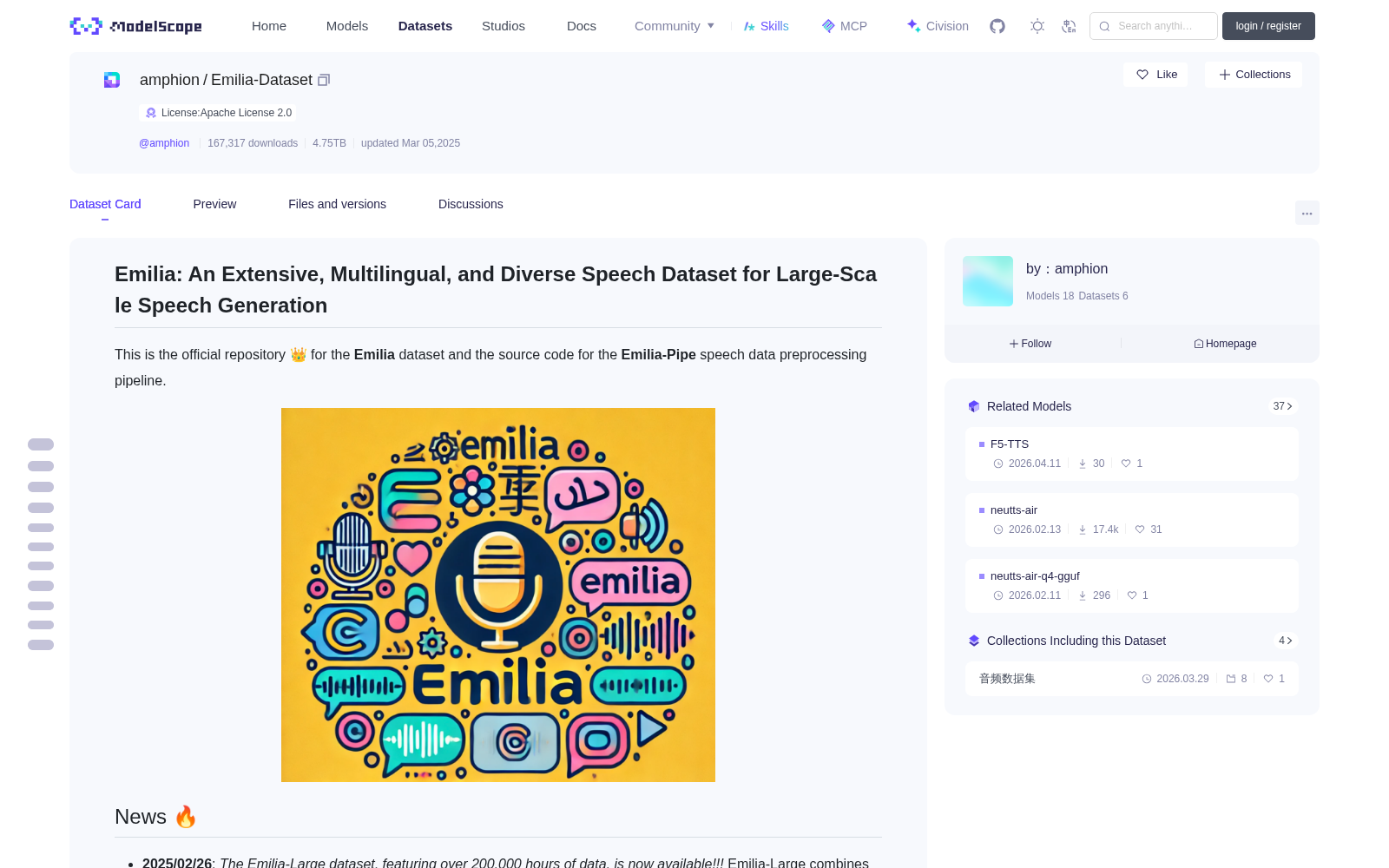Image resolution: width=1389 pixels, height=868 pixels.
Task: Click the download icon on neutts-air row
Action: coord(1083,529)
